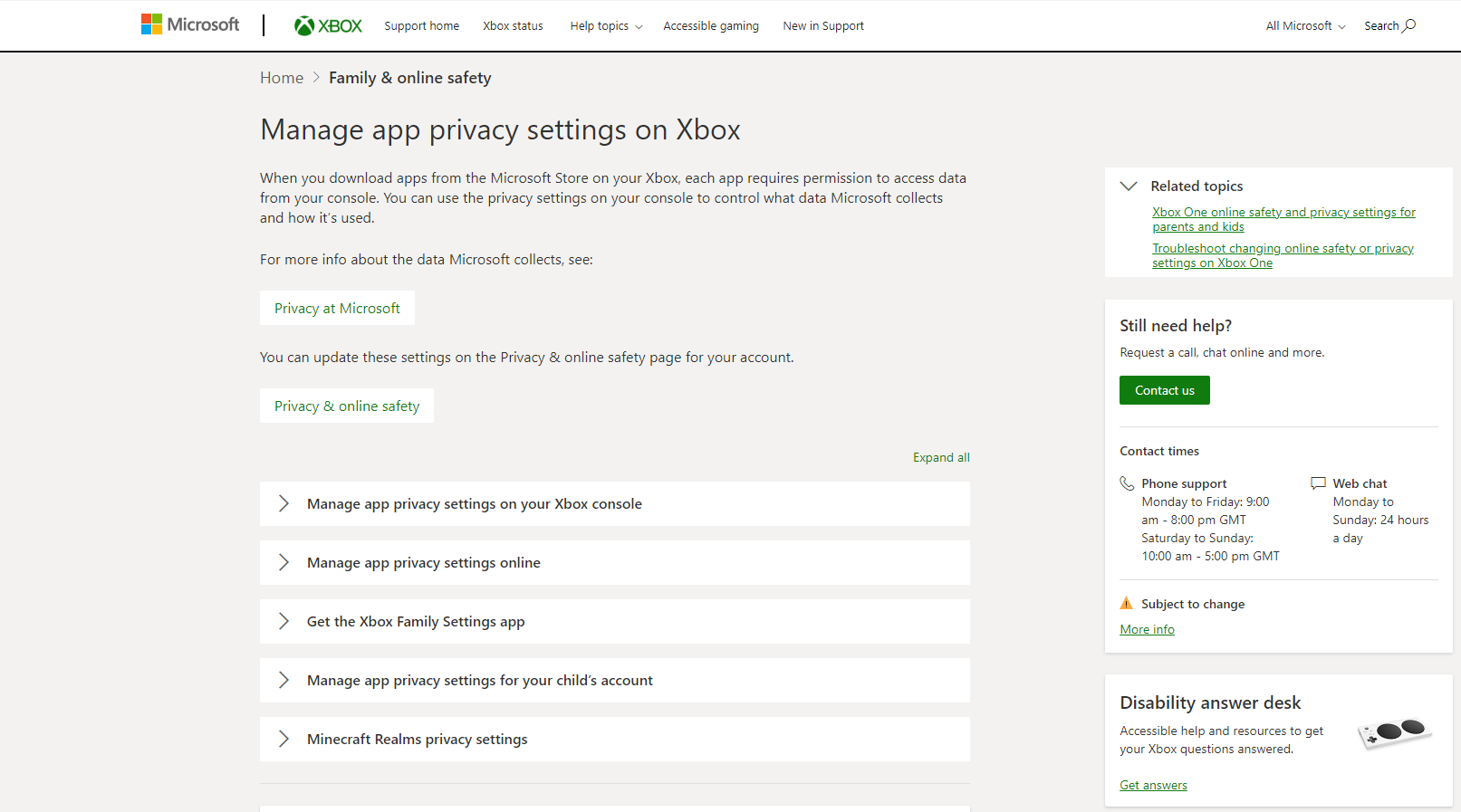This screenshot has height=812, width=1461.
Task: Click the Still need help? heading
Action: (1176, 326)
